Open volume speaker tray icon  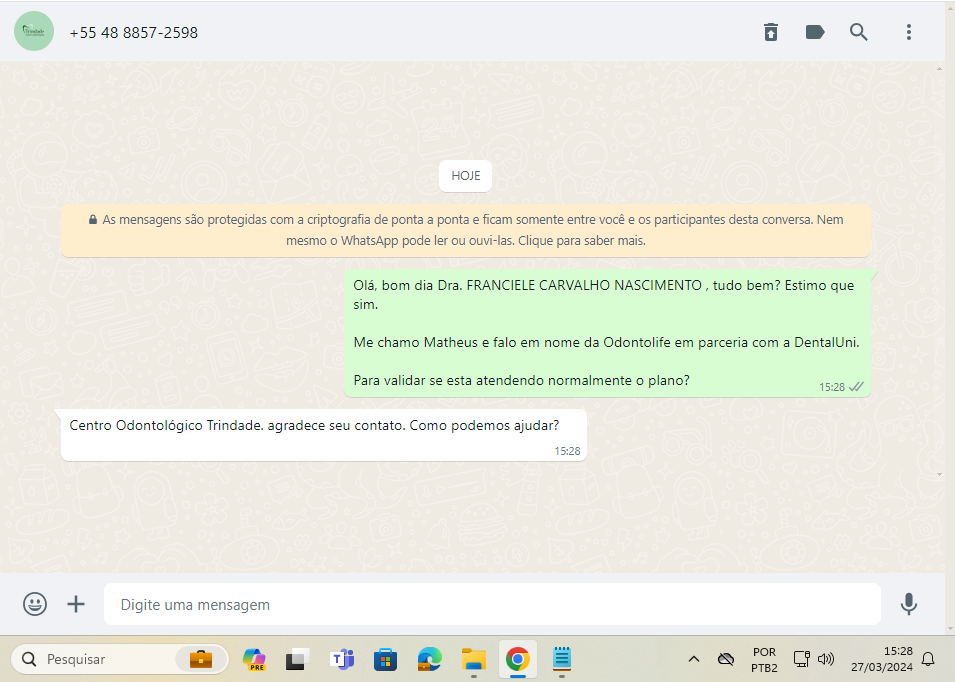(x=825, y=659)
